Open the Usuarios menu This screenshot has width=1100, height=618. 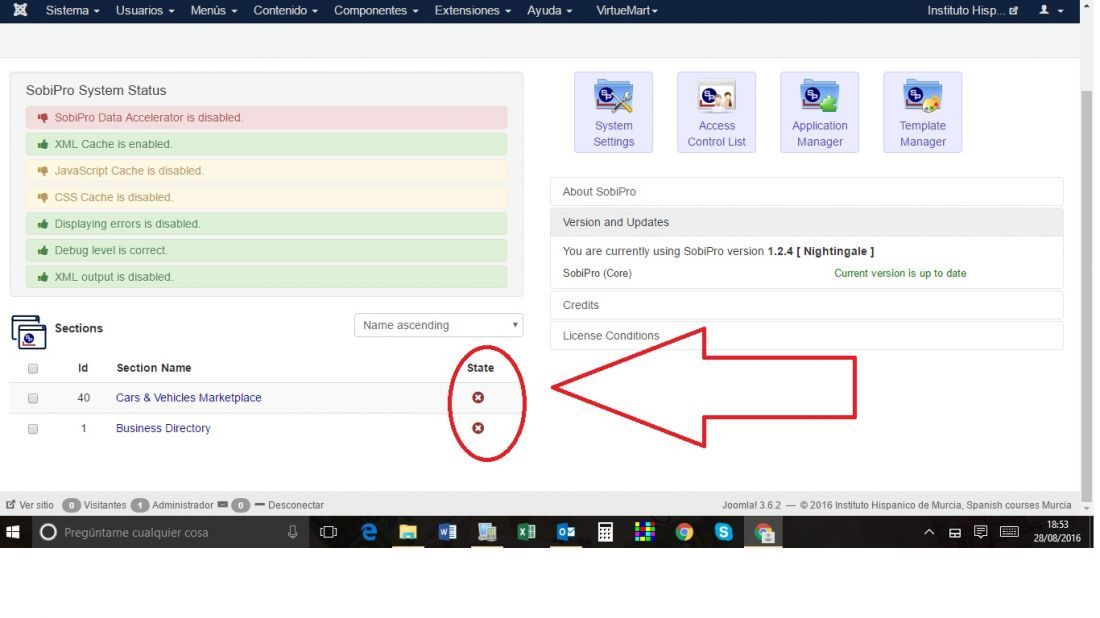click(x=145, y=11)
